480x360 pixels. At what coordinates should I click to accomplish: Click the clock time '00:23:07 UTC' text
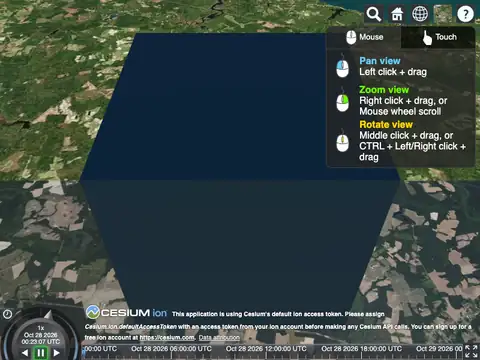[x=41, y=342]
